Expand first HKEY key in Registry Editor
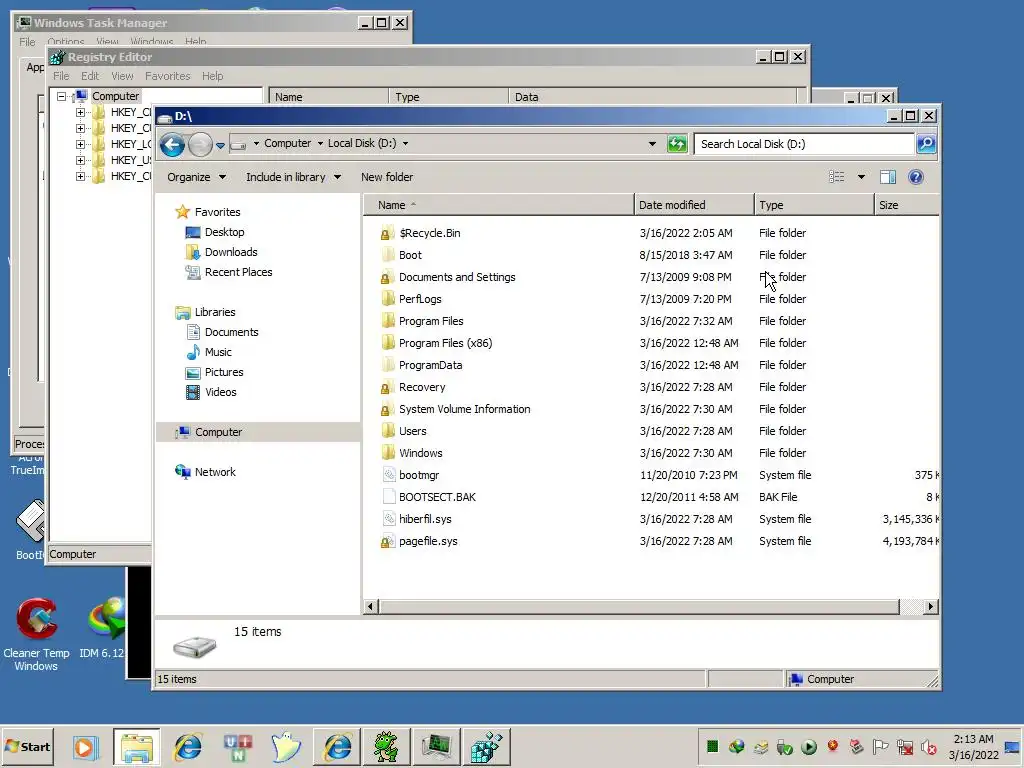Screen dimensions: 1024x768 80,112
